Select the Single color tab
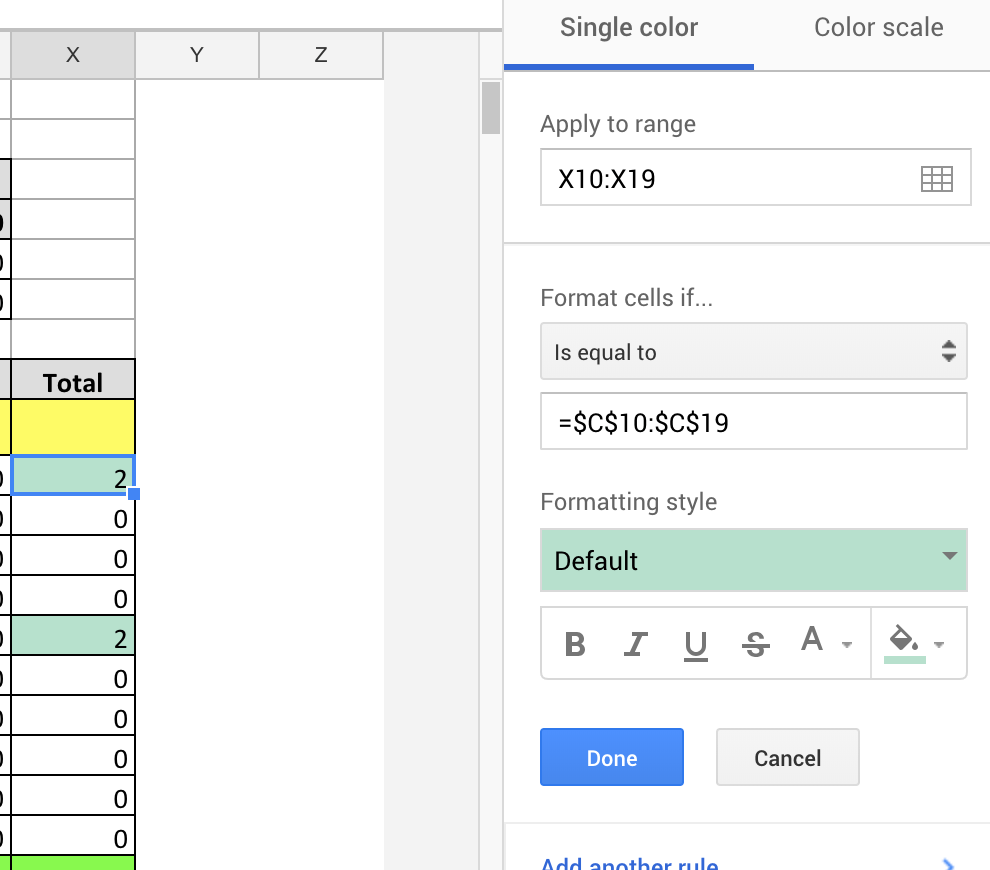 pos(629,28)
